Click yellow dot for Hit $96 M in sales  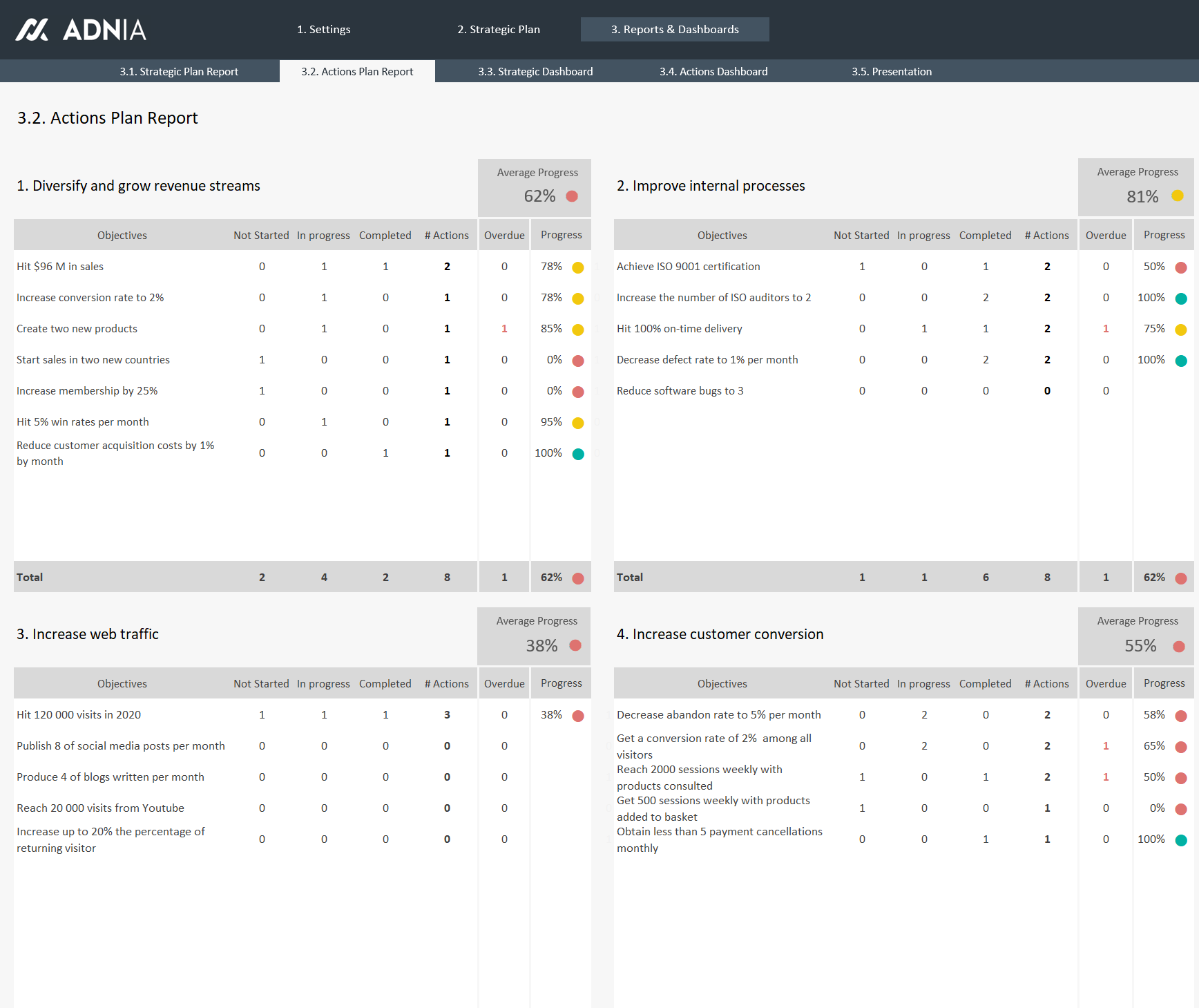578,267
